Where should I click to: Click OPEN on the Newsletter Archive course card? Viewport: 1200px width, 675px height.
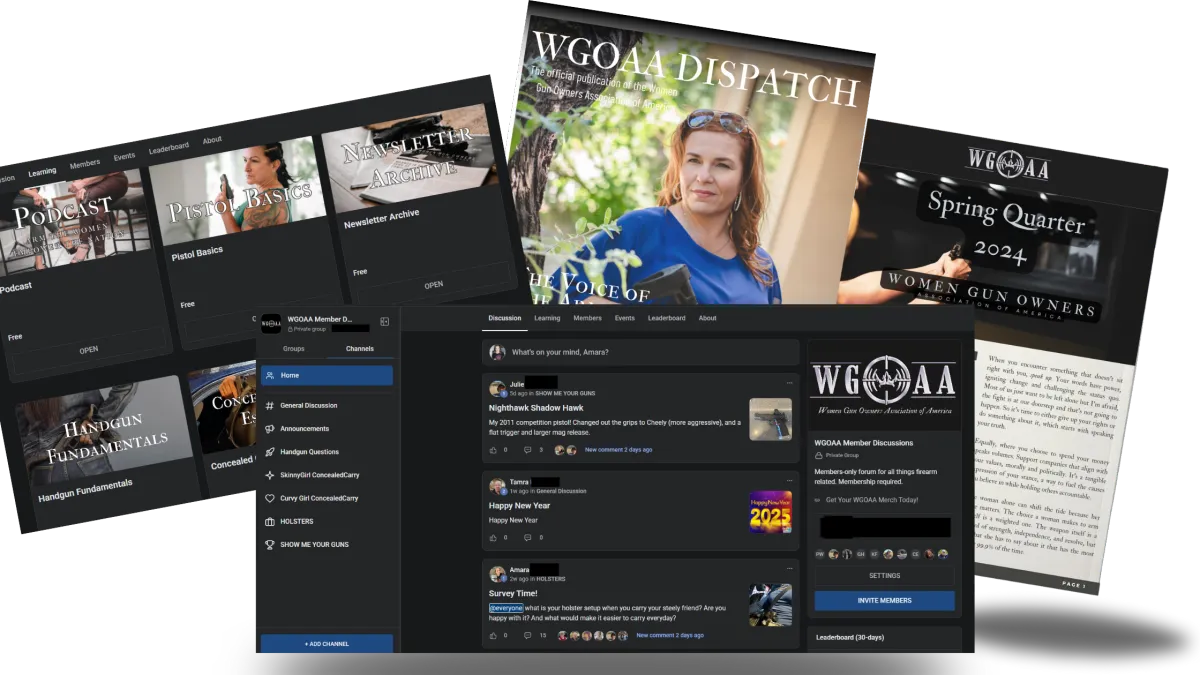(433, 285)
